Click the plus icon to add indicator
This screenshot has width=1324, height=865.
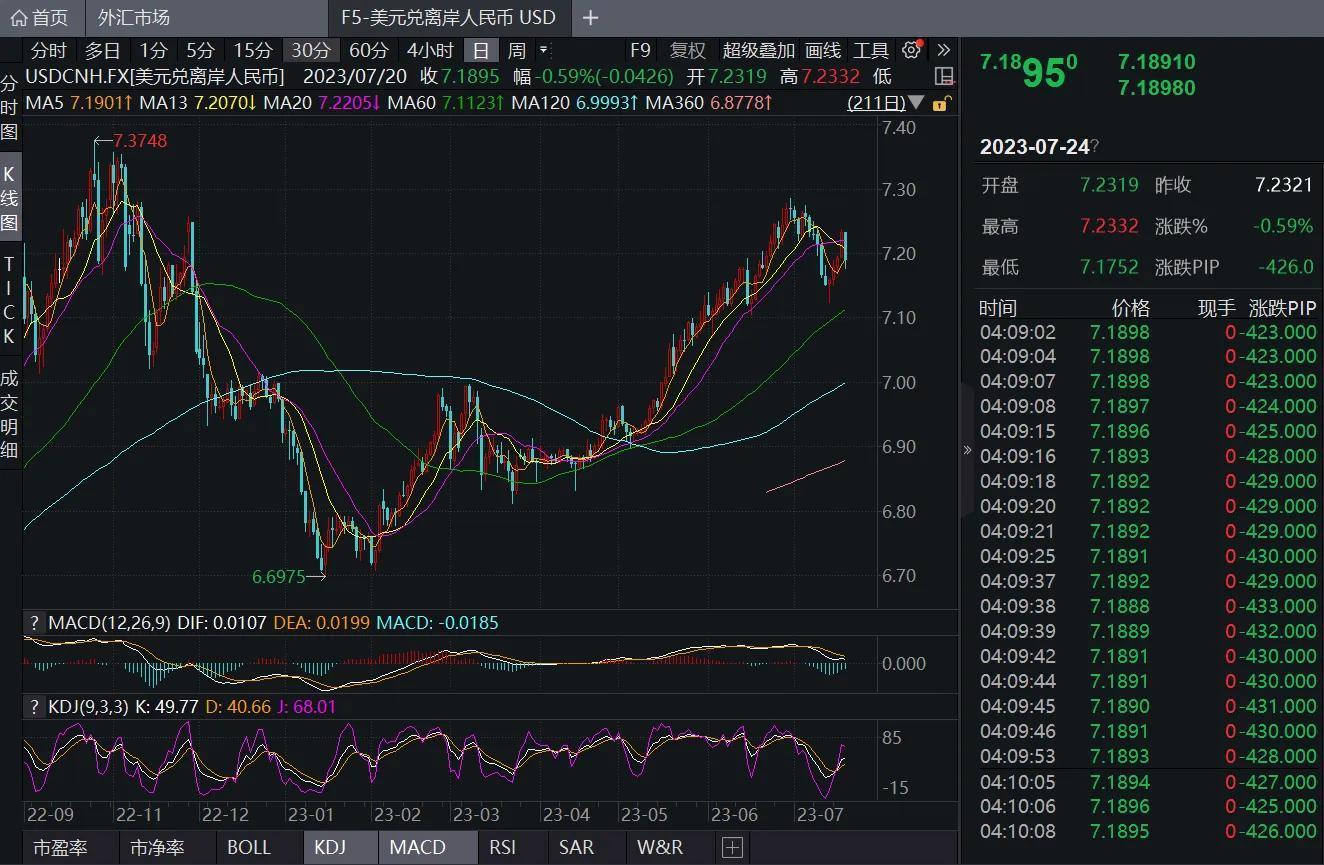732,848
